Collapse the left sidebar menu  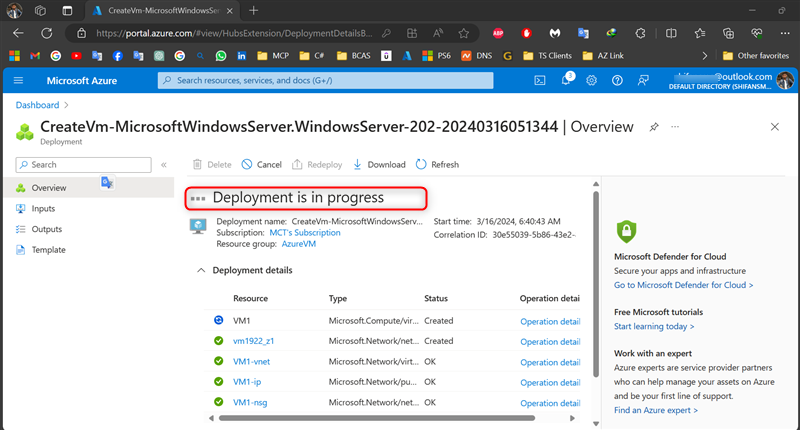163,164
